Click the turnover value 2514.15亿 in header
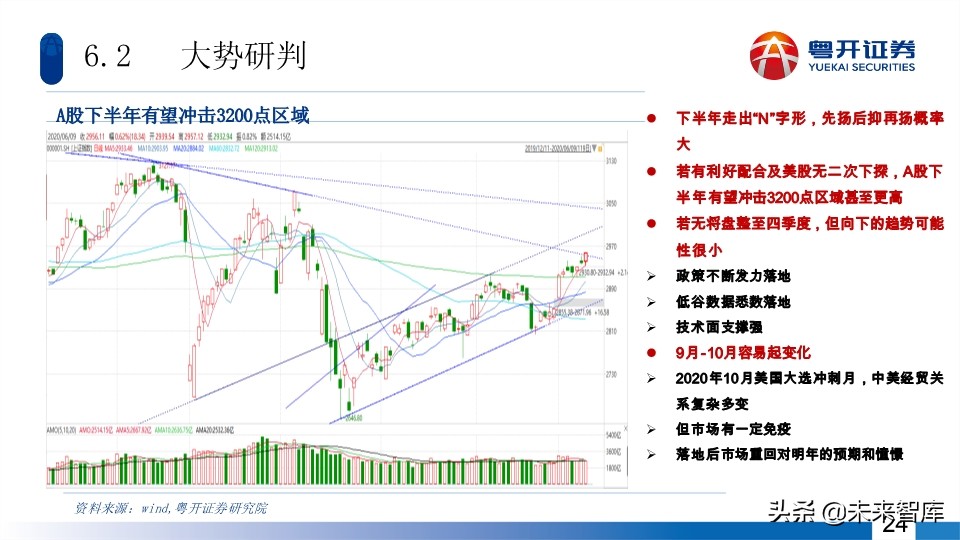 [278, 137]
